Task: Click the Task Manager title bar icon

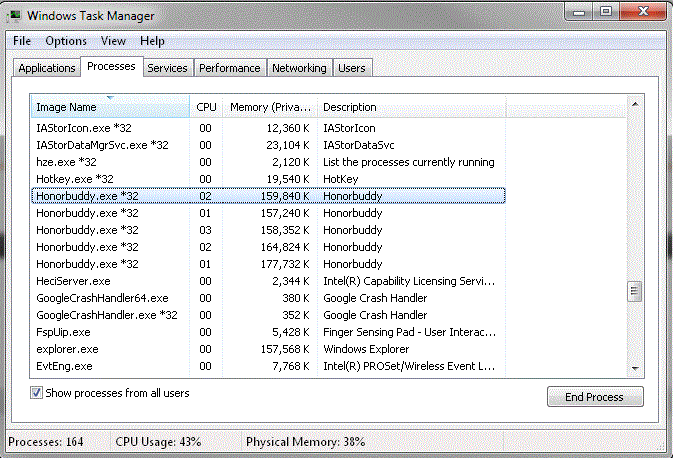Action: tap(15, 15)
